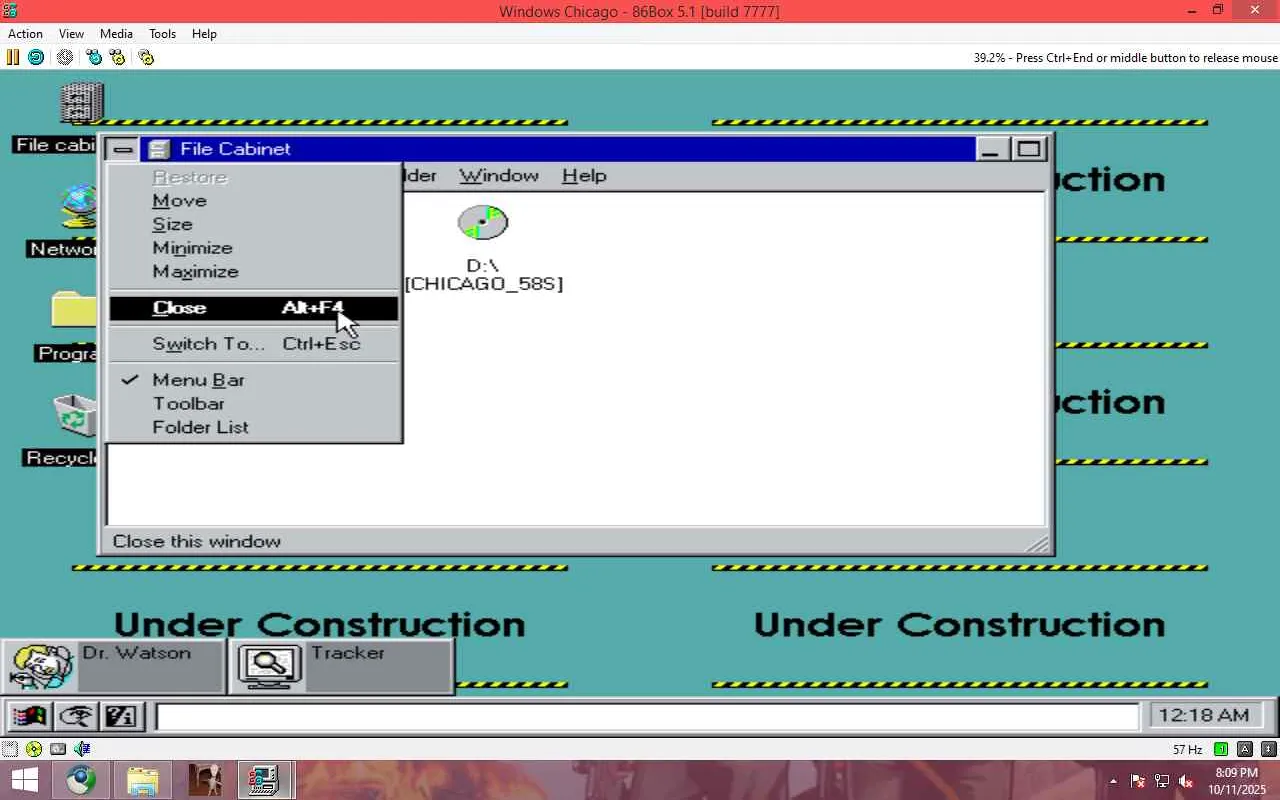Click the 39.2% mouse release status text

point(1125,58)
